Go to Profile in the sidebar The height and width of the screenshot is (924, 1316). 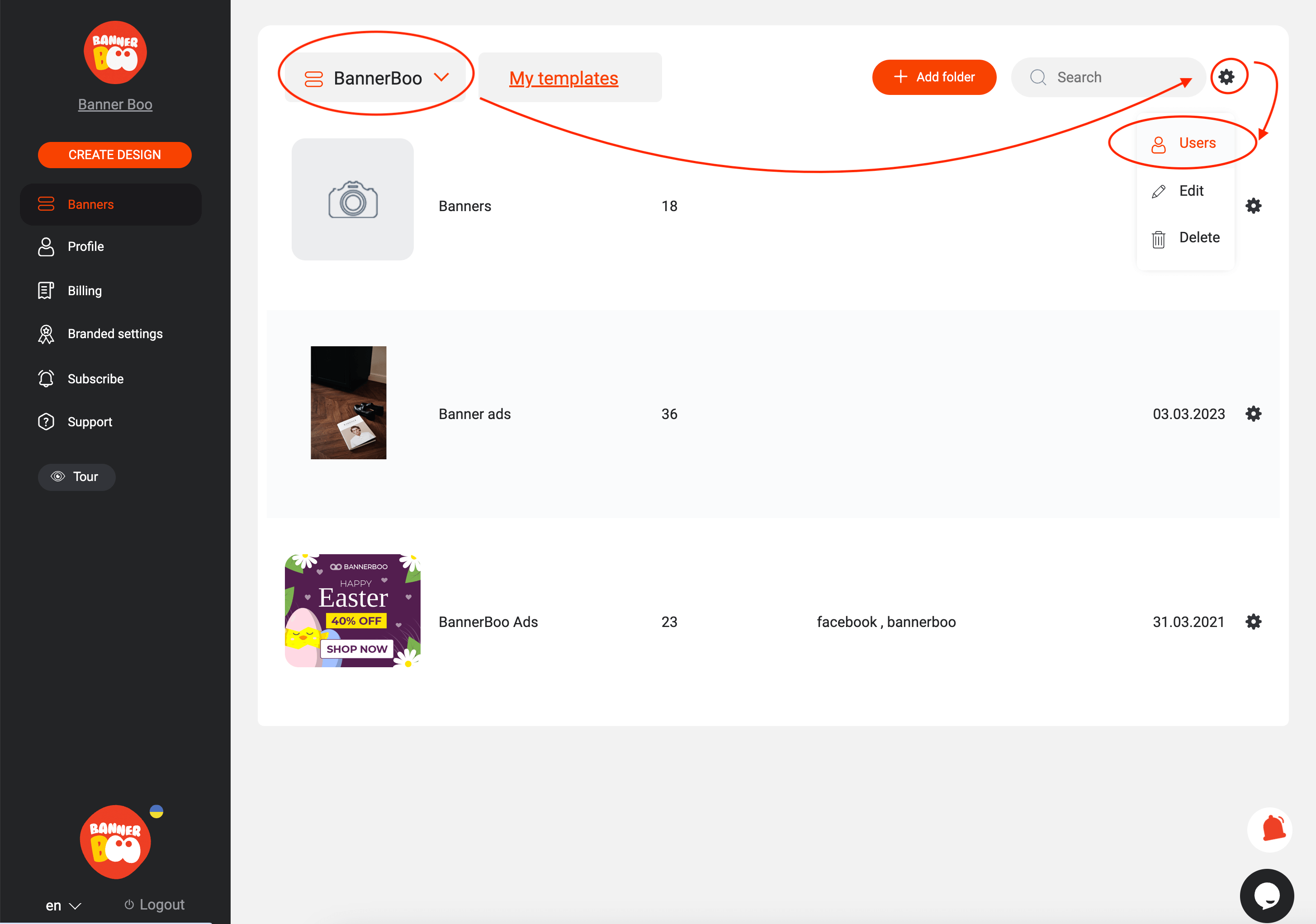tap(85, 246)
